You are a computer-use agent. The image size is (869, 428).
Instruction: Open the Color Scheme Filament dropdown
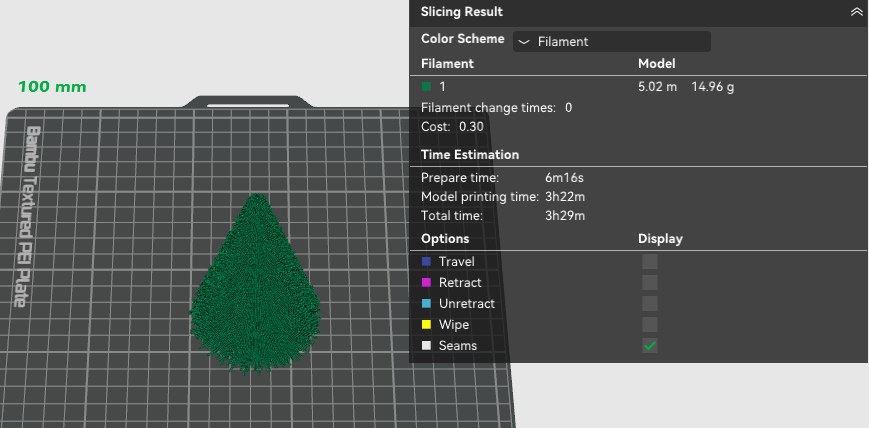pos(612,42)
